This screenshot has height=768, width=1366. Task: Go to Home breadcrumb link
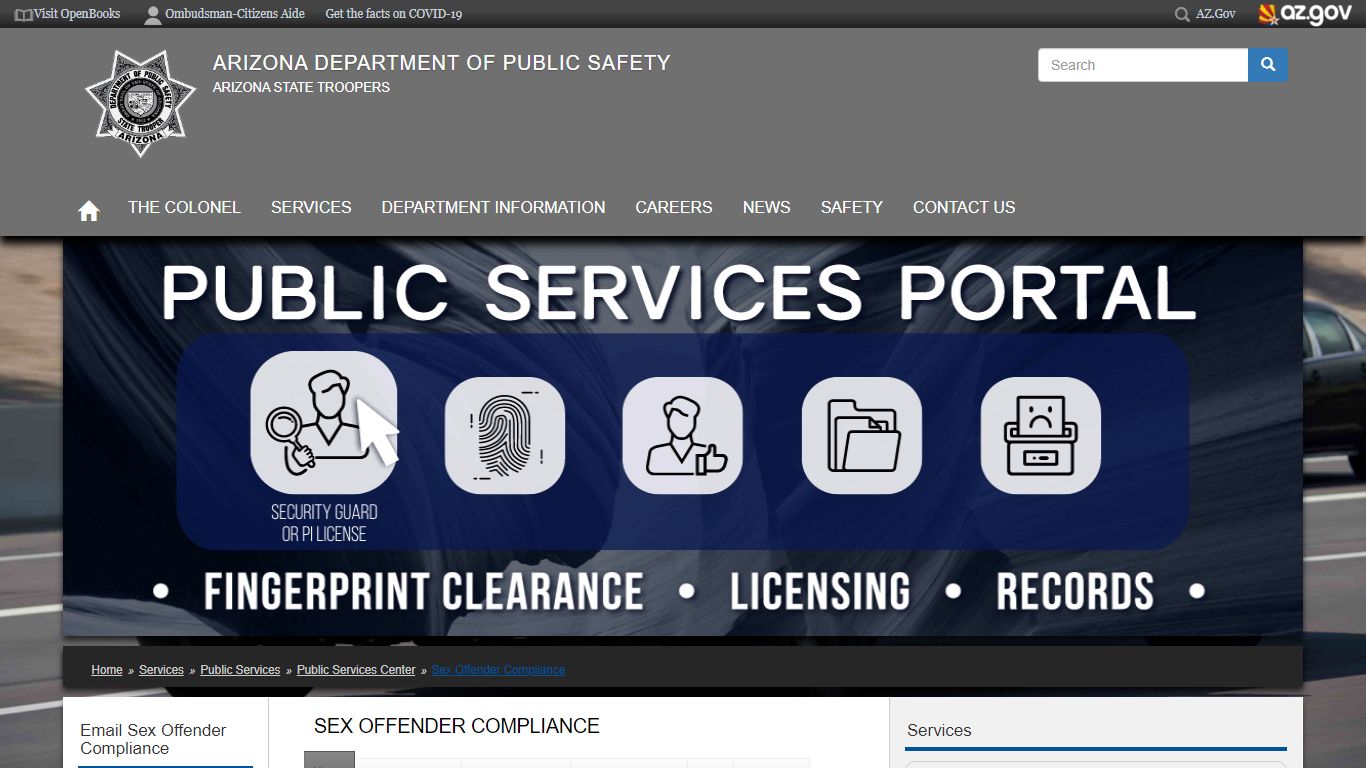pyautogui.click(x=107, y=670)
